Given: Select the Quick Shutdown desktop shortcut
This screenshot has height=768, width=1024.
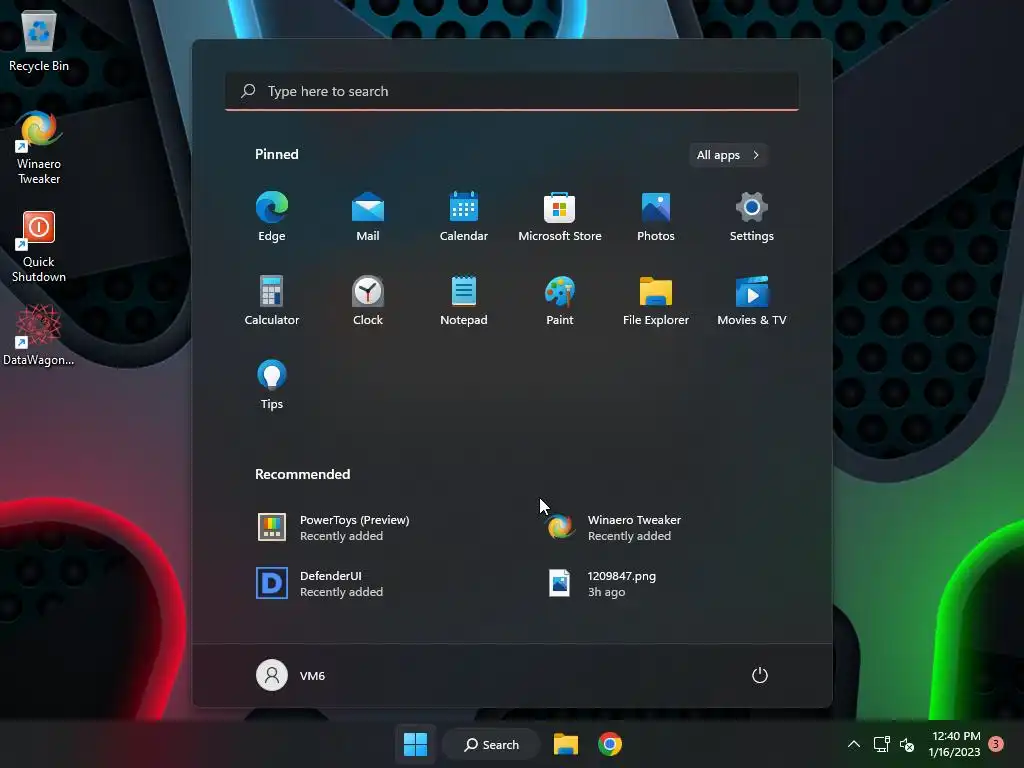Looking at the screenshot, I should 39,246.
